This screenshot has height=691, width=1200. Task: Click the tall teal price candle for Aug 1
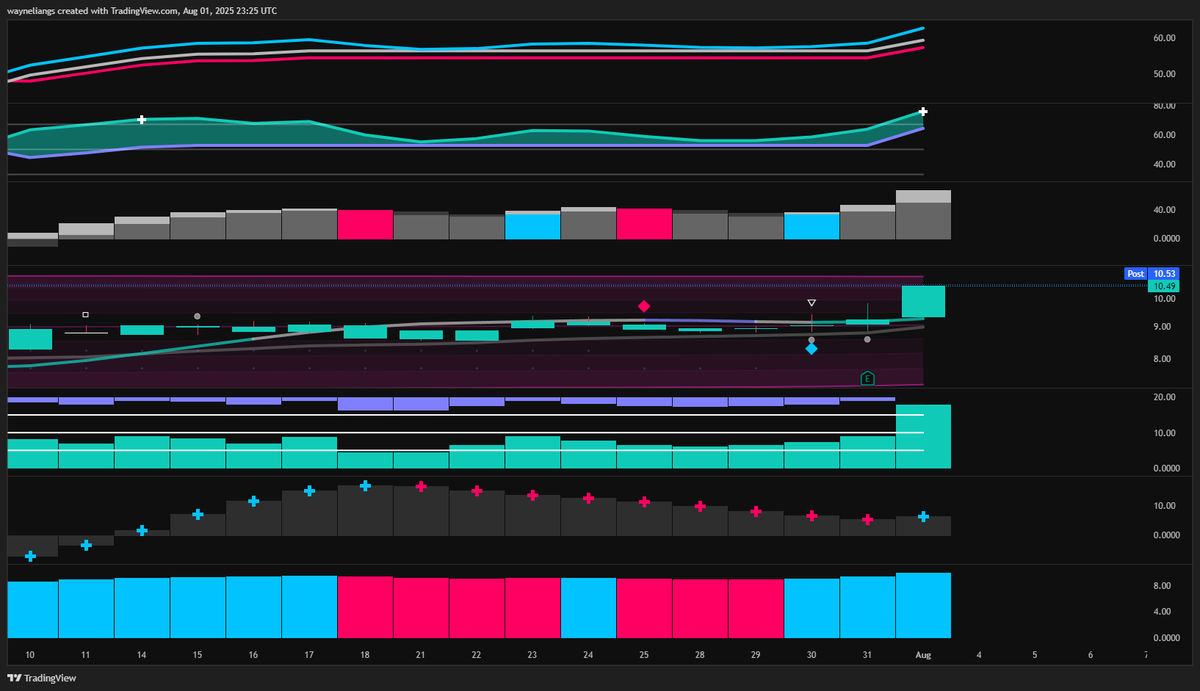pos(924,302)
